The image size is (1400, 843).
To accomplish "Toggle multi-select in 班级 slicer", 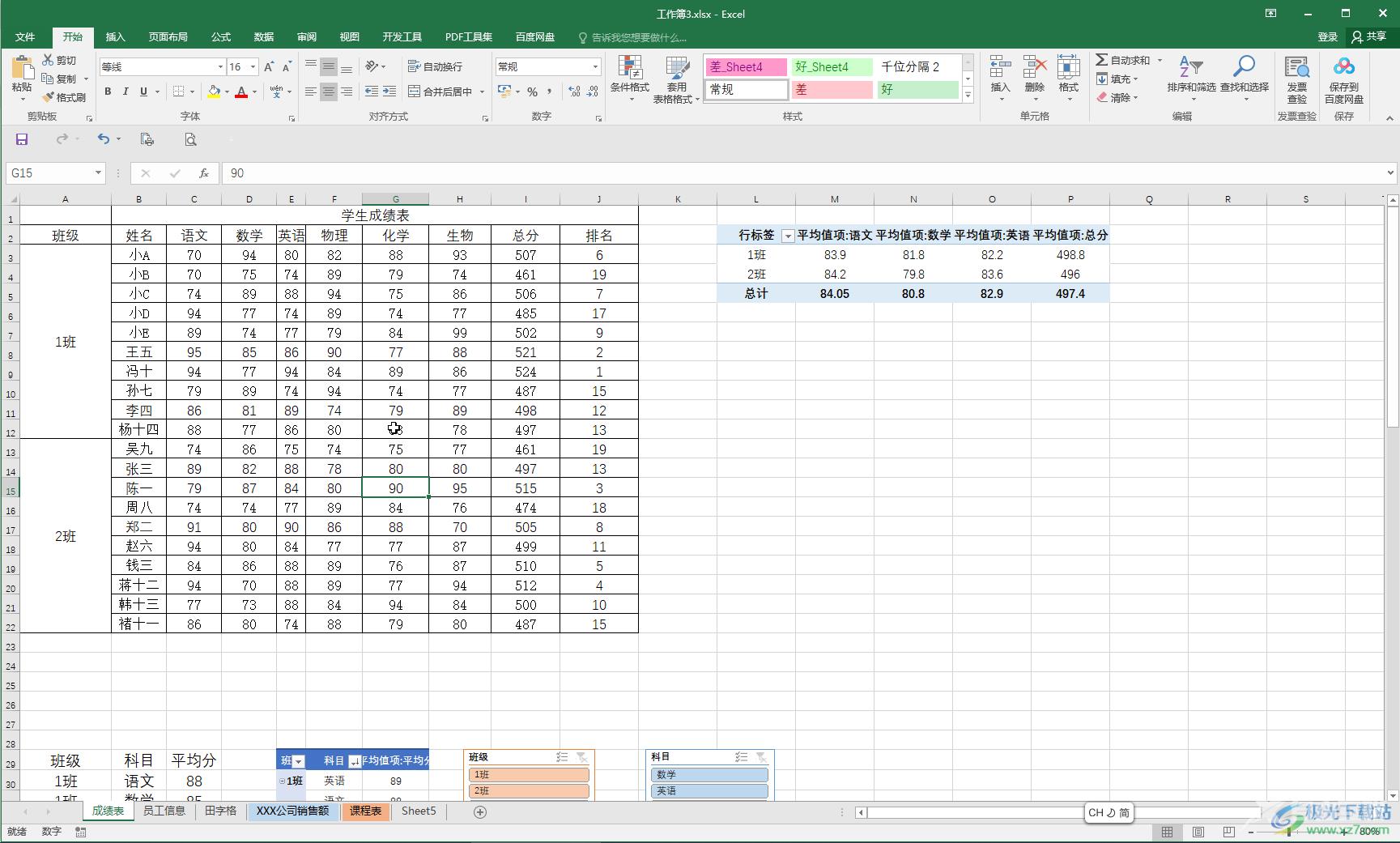I will [562, 757].
